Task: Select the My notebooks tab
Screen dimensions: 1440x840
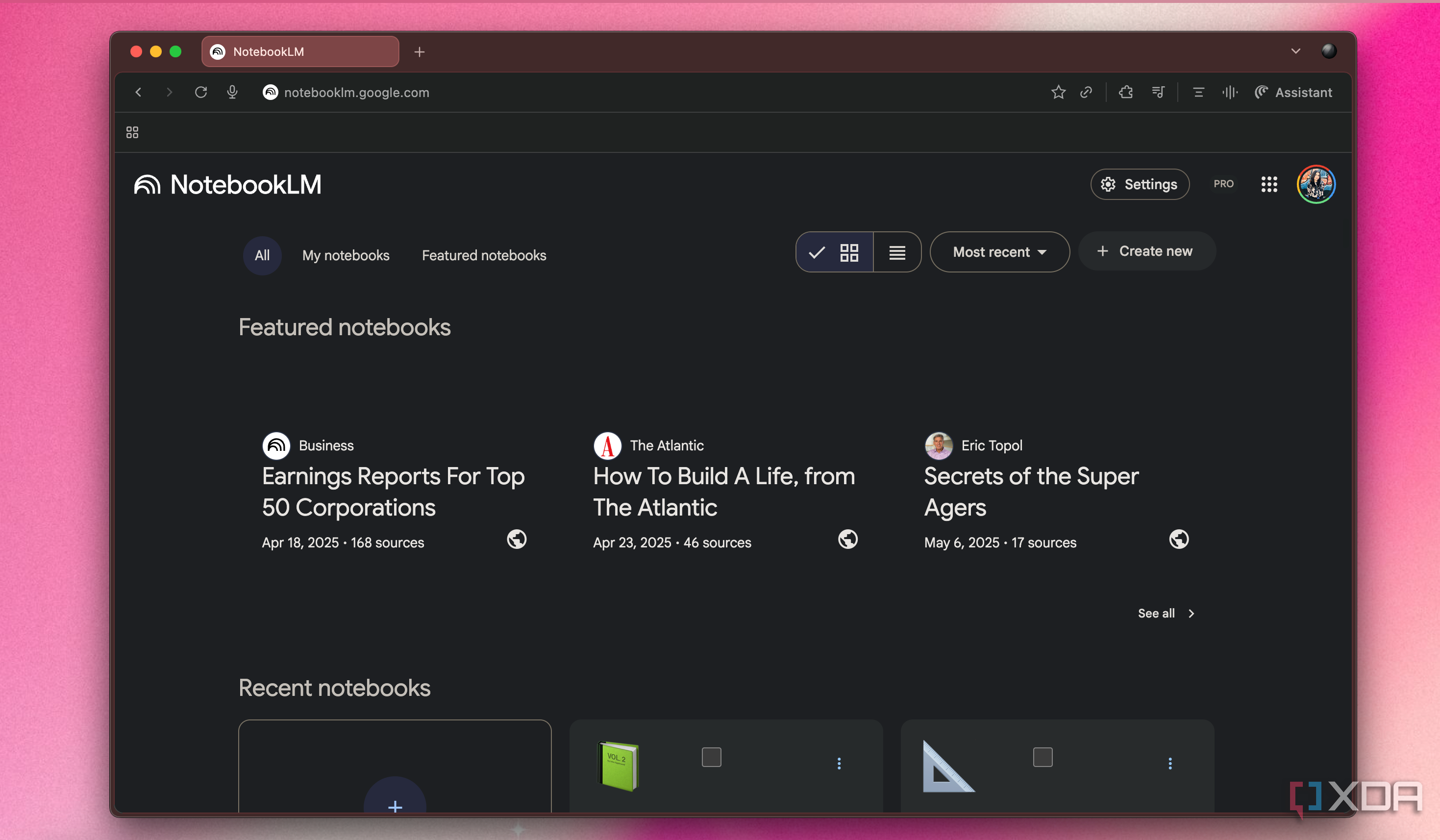Action: click(x=346, y=255)
